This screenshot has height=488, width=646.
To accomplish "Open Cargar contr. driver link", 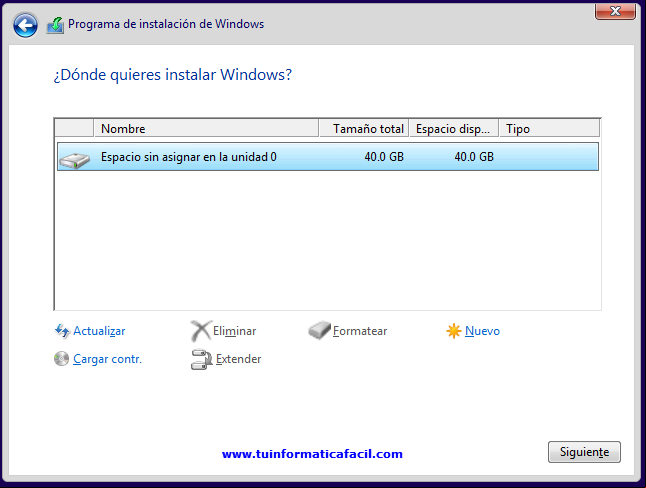I will [x=108, y=359].
